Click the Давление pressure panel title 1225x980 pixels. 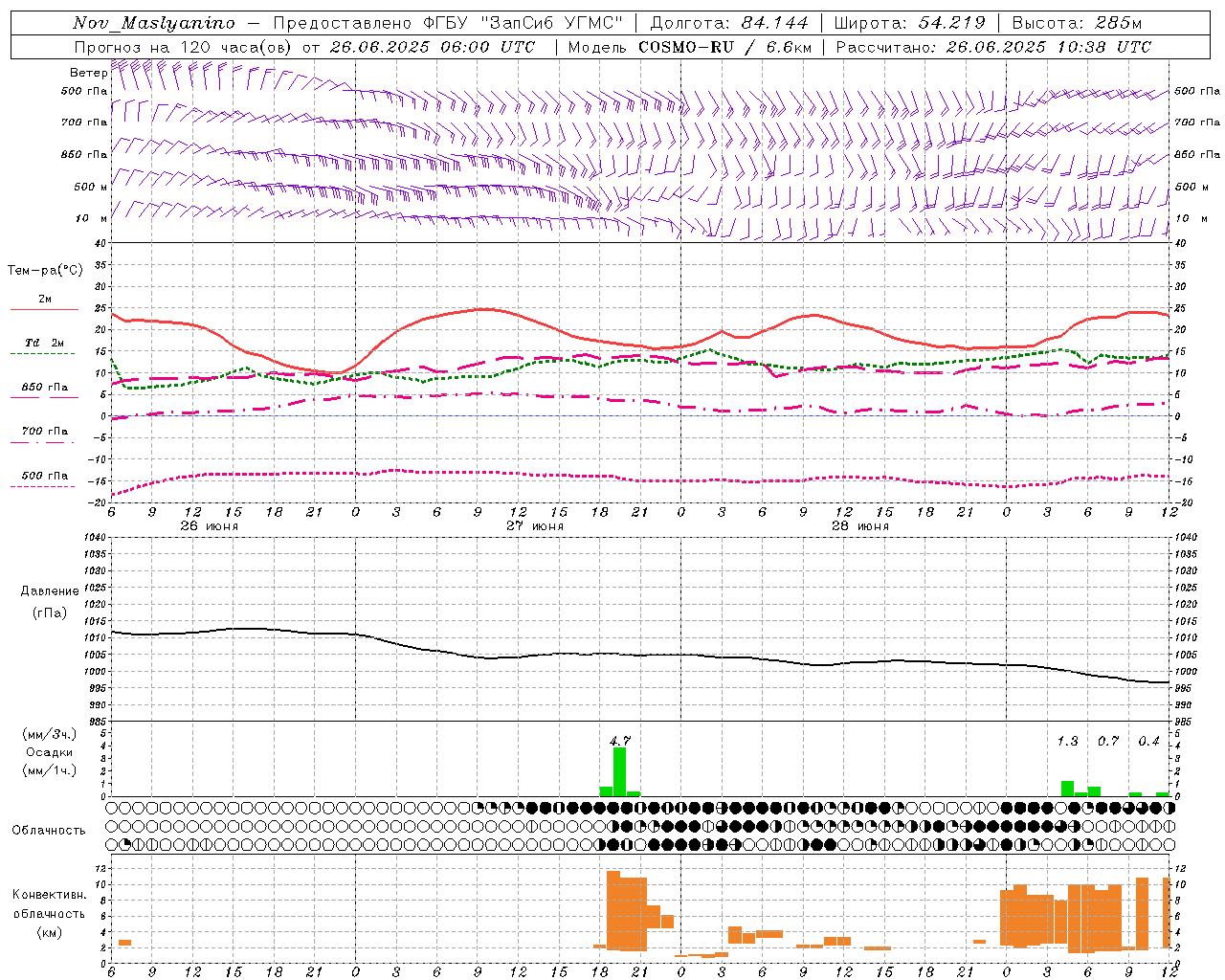coord(49,591)
